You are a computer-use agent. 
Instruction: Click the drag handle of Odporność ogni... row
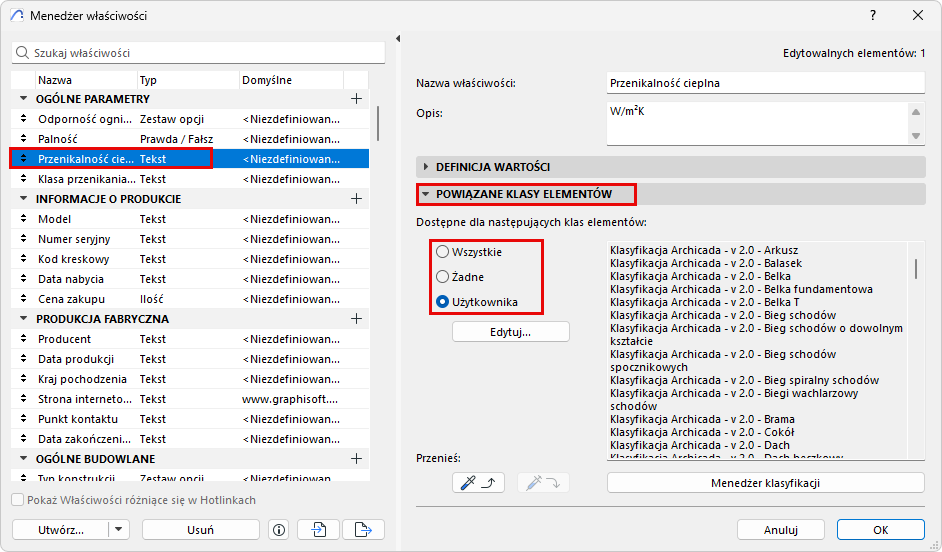coord(23,119)
